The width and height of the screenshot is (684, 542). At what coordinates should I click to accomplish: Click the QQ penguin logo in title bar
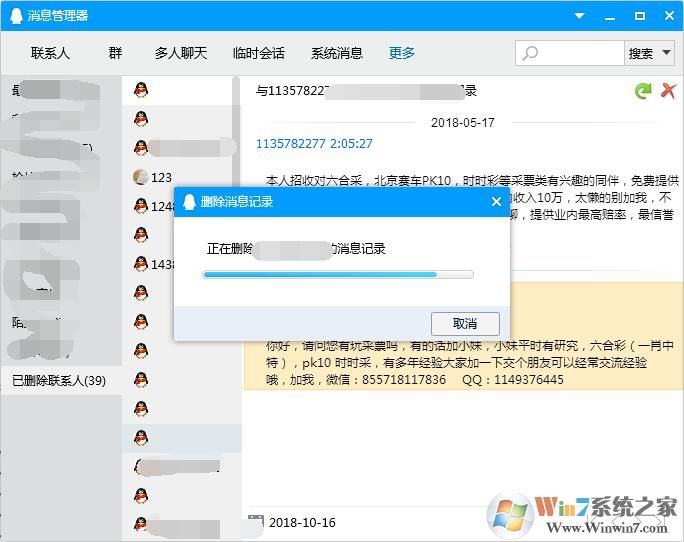[16, 16]
